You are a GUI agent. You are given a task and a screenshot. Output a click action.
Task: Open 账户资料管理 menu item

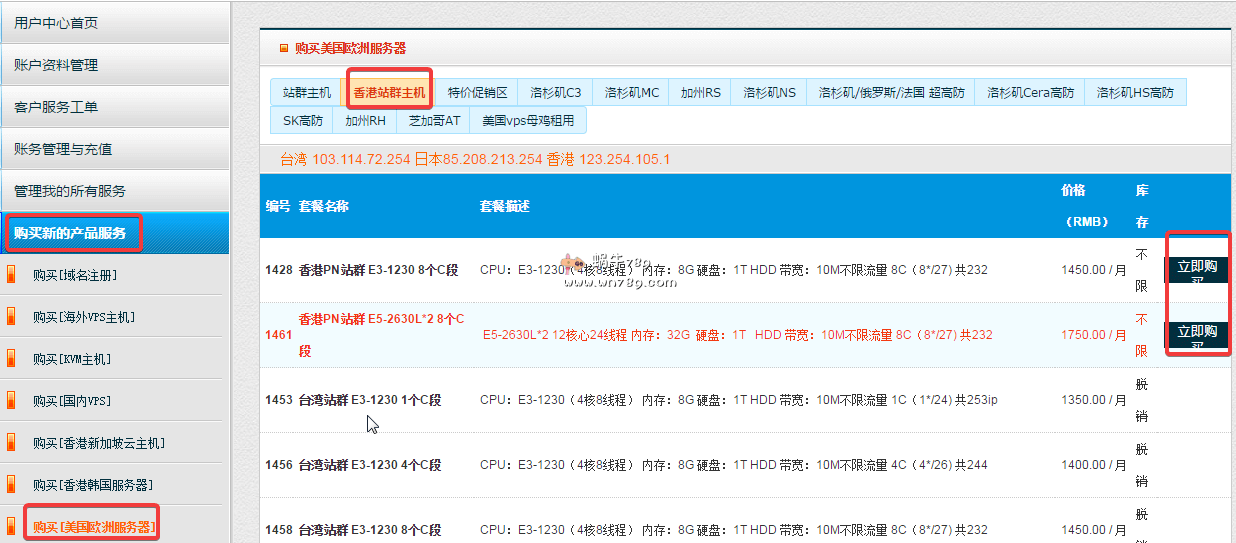(56, 65)
